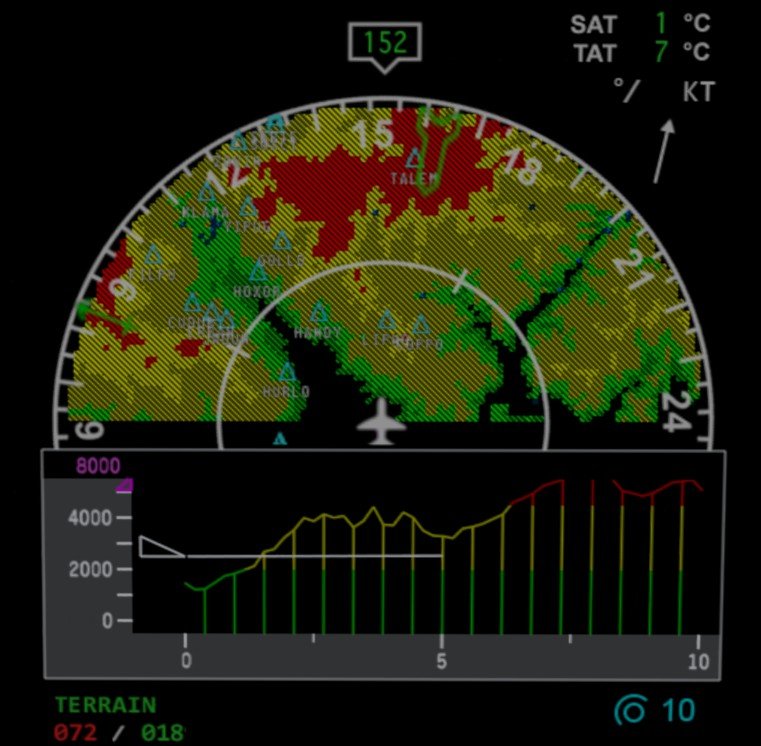
Task: Select the HOXOR waypoint triangle
Action: [x=258, y=271]
